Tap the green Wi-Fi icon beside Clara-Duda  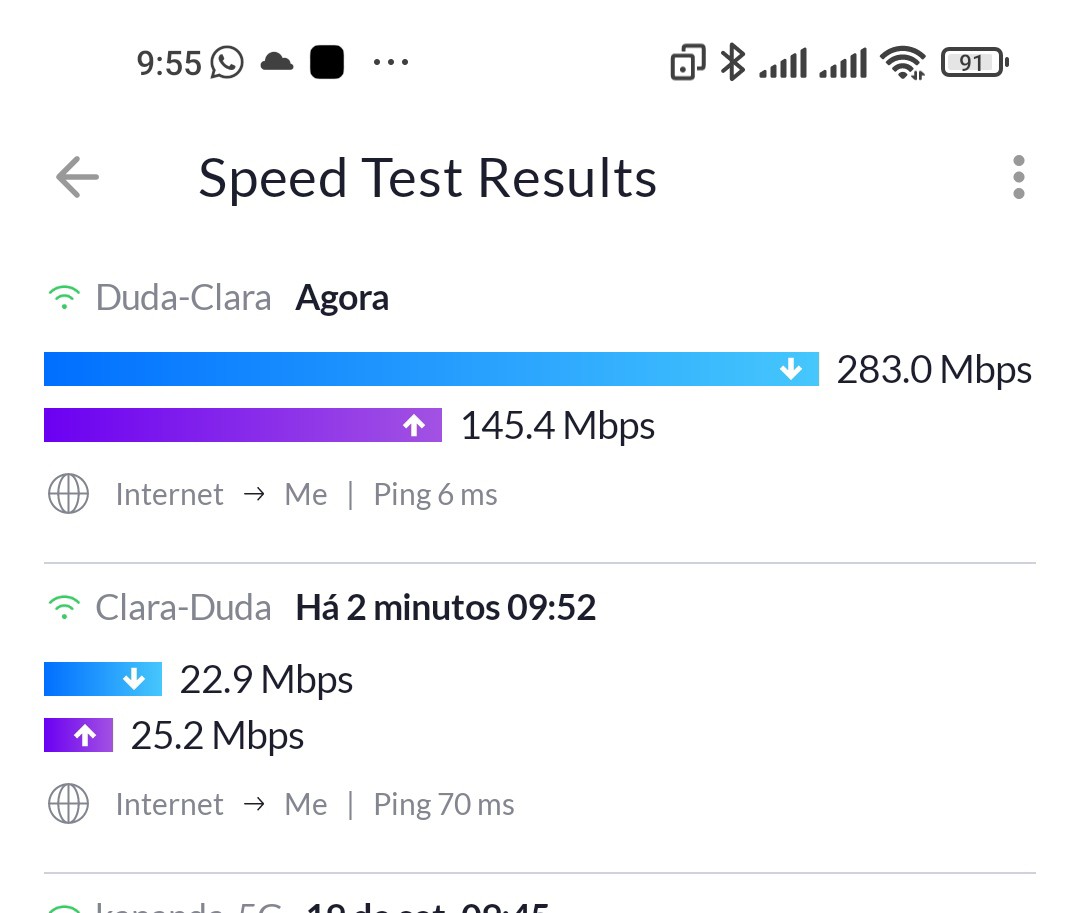64,608
